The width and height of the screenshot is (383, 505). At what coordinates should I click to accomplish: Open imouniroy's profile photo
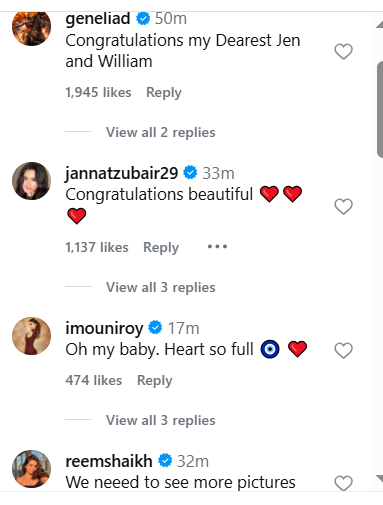pyautogui.click(x=31, y=336)
